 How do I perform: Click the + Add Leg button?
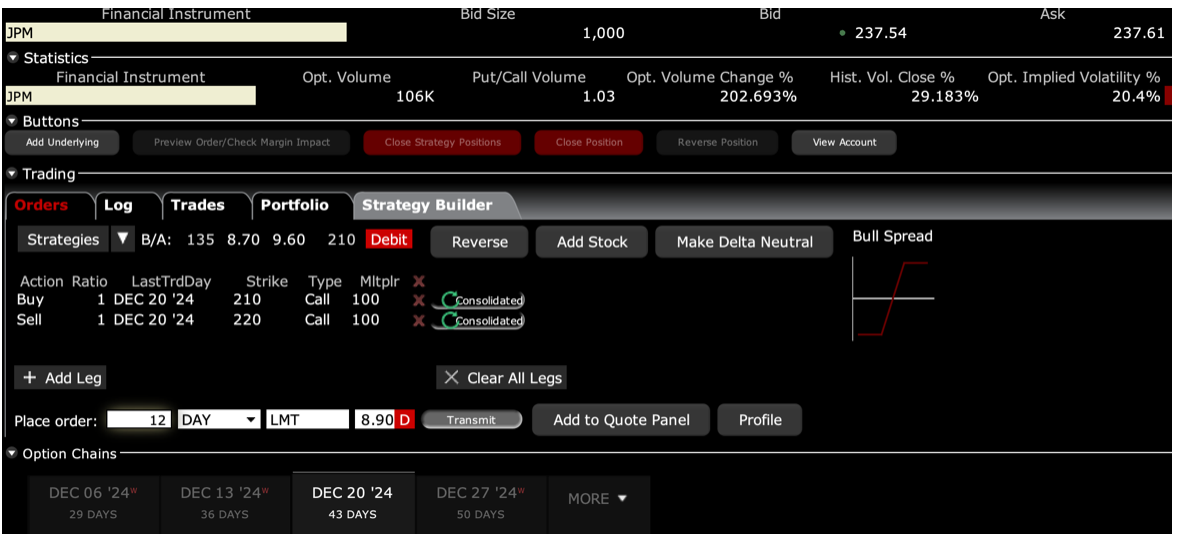(x=60, y=378)
